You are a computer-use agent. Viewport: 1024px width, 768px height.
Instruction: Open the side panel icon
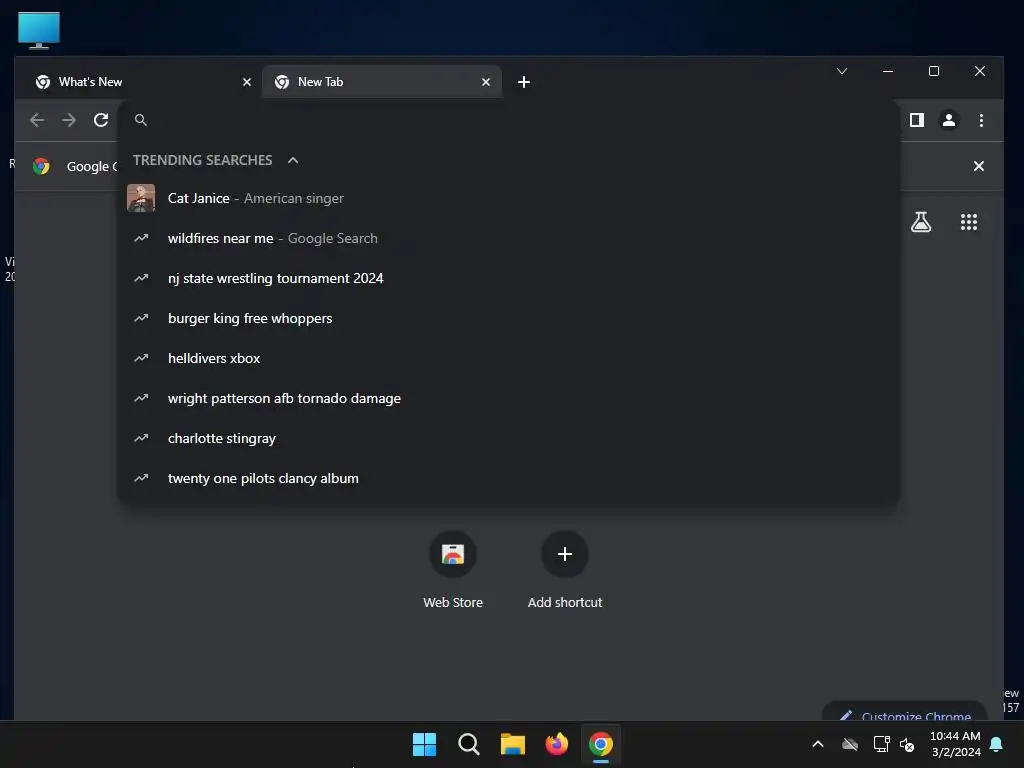point(917,120)
